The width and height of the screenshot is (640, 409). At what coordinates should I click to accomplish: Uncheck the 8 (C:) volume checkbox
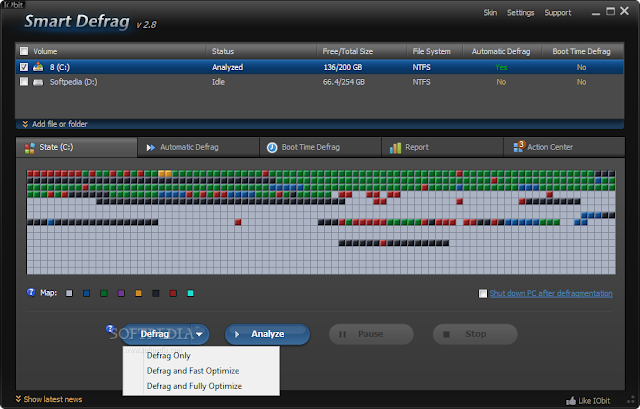tap(24, 67)
